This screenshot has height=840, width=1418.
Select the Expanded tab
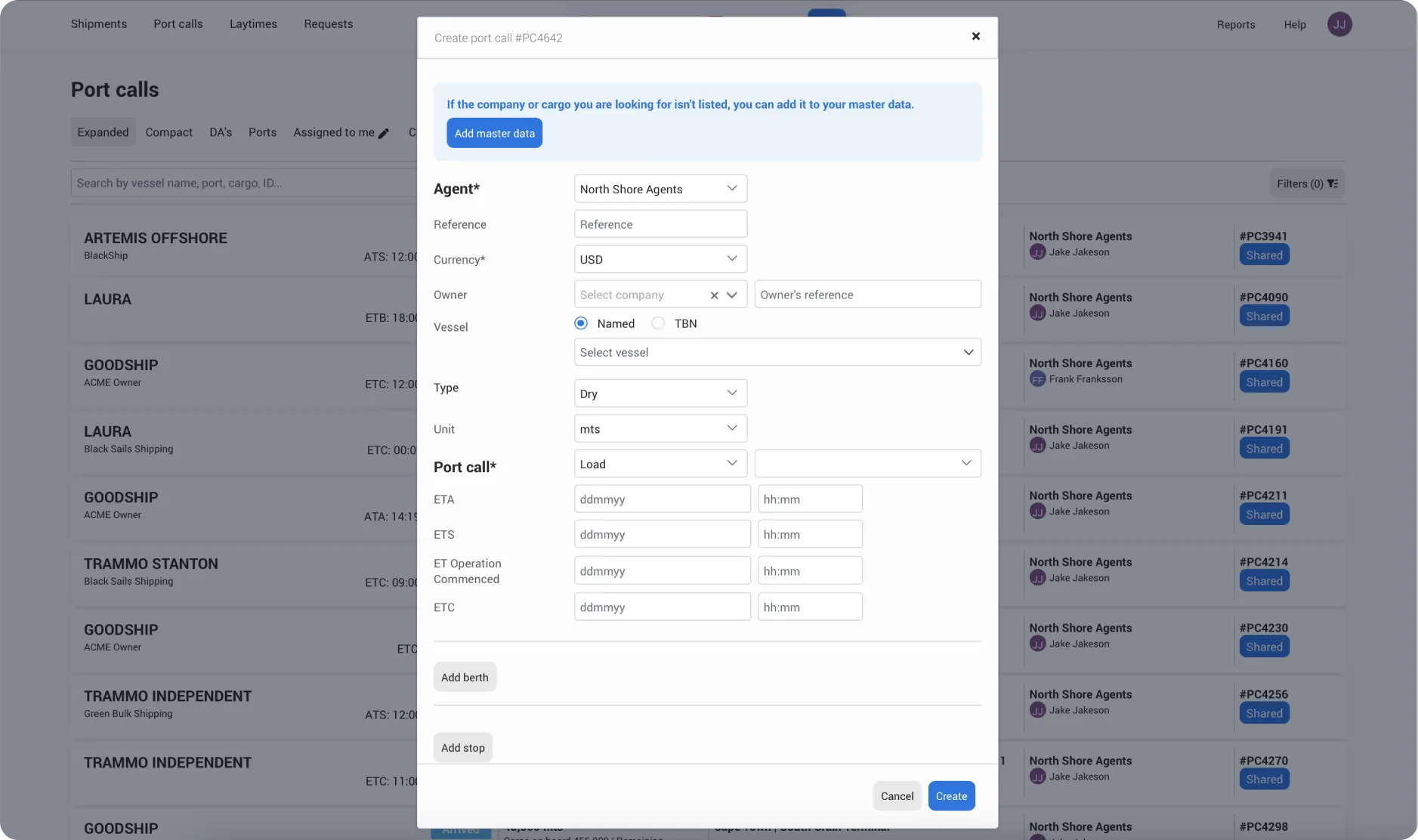point(103,132)
